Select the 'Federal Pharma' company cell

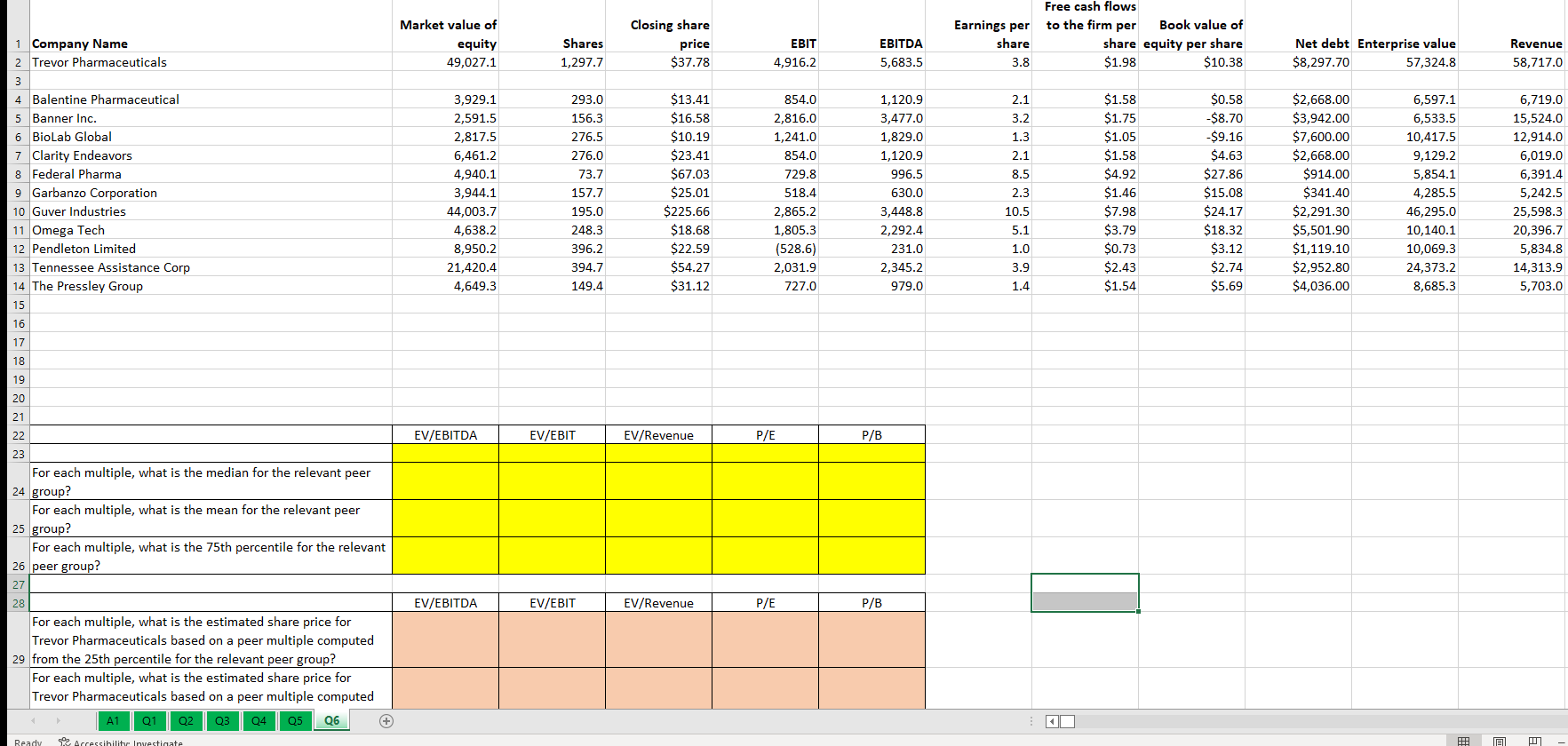(211, 174)
